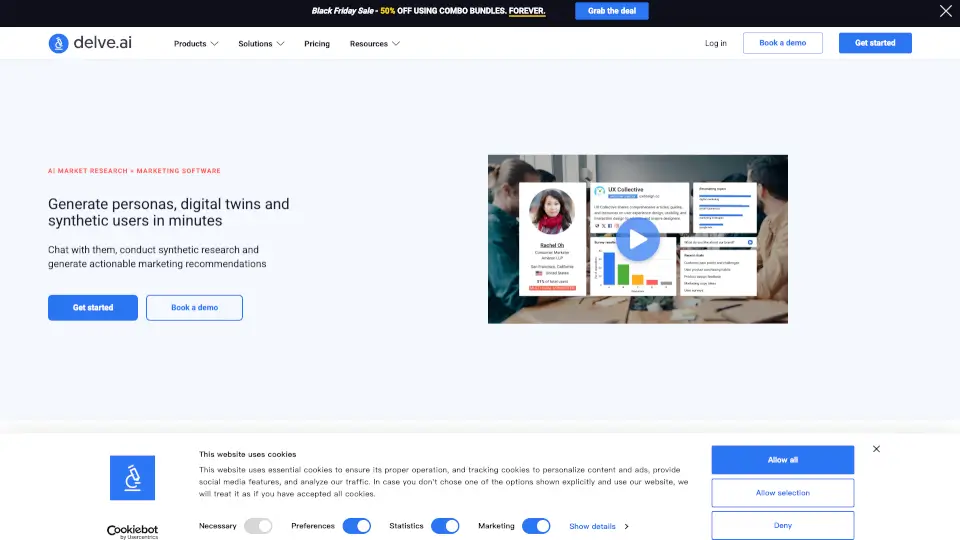This screenshot has height=540, width=960.
Task: Close the Black Friday sale banner
Action: 946,12
